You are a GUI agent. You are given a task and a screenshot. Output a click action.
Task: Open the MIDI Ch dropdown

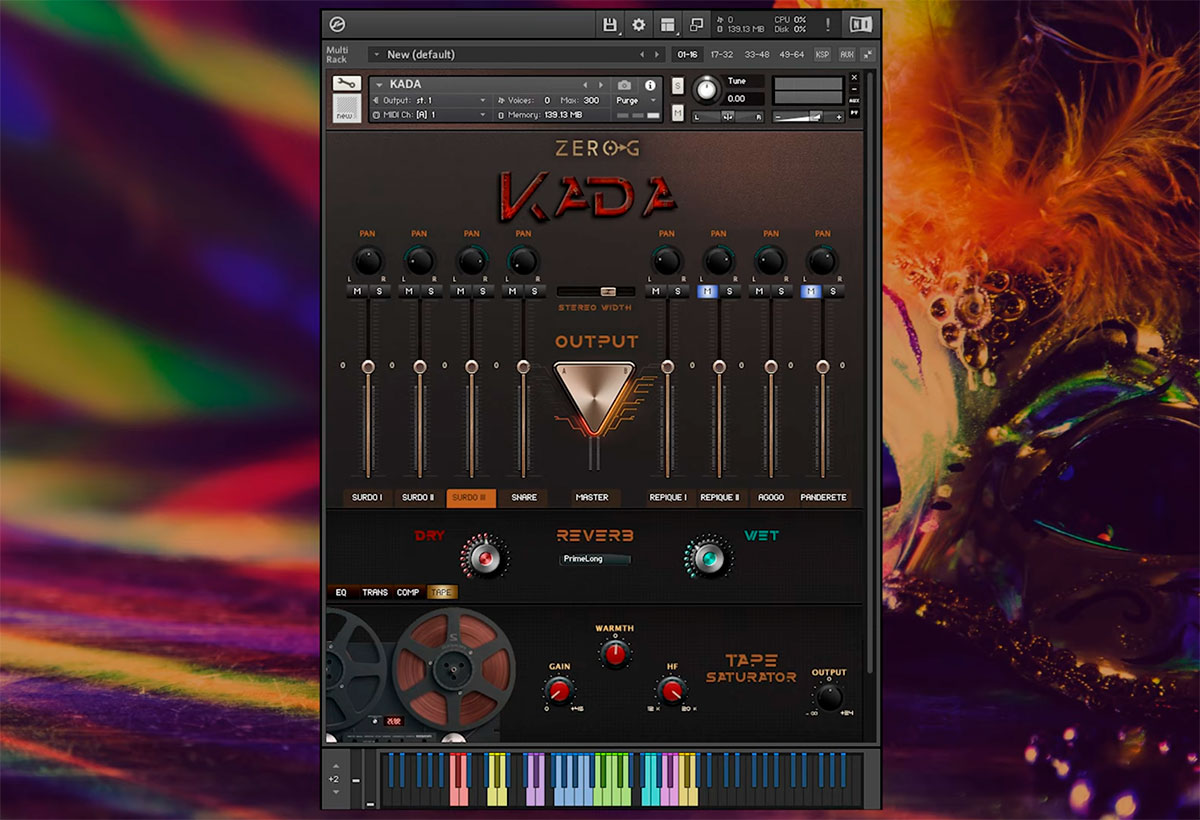[430, 115]
